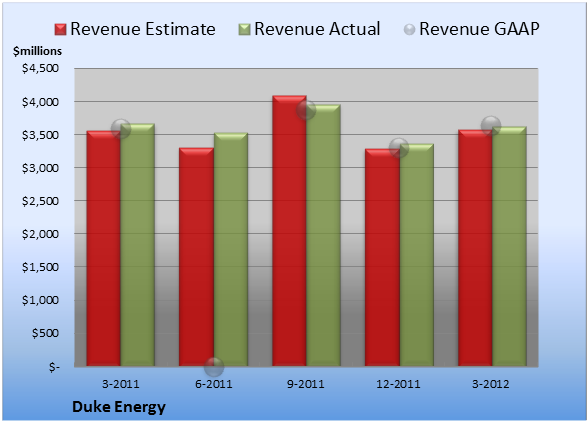Image resolution: width=588 pixels, height=422 pixels.
Task: Select the red estimate bar for 12-2011
Action: pos(382,257)
